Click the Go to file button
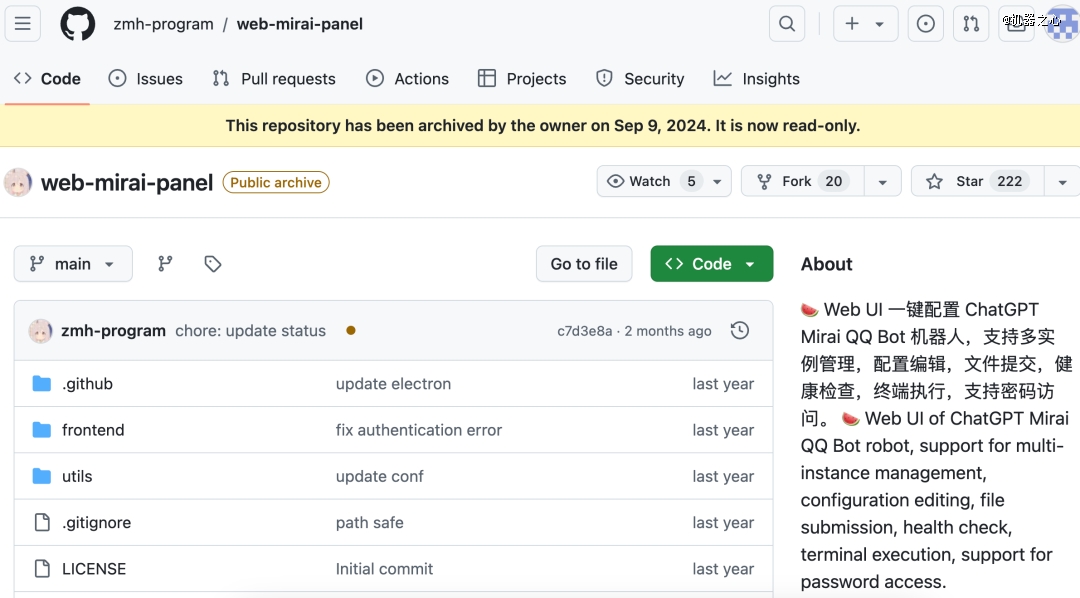The image size is (1080, 598). 584,264
